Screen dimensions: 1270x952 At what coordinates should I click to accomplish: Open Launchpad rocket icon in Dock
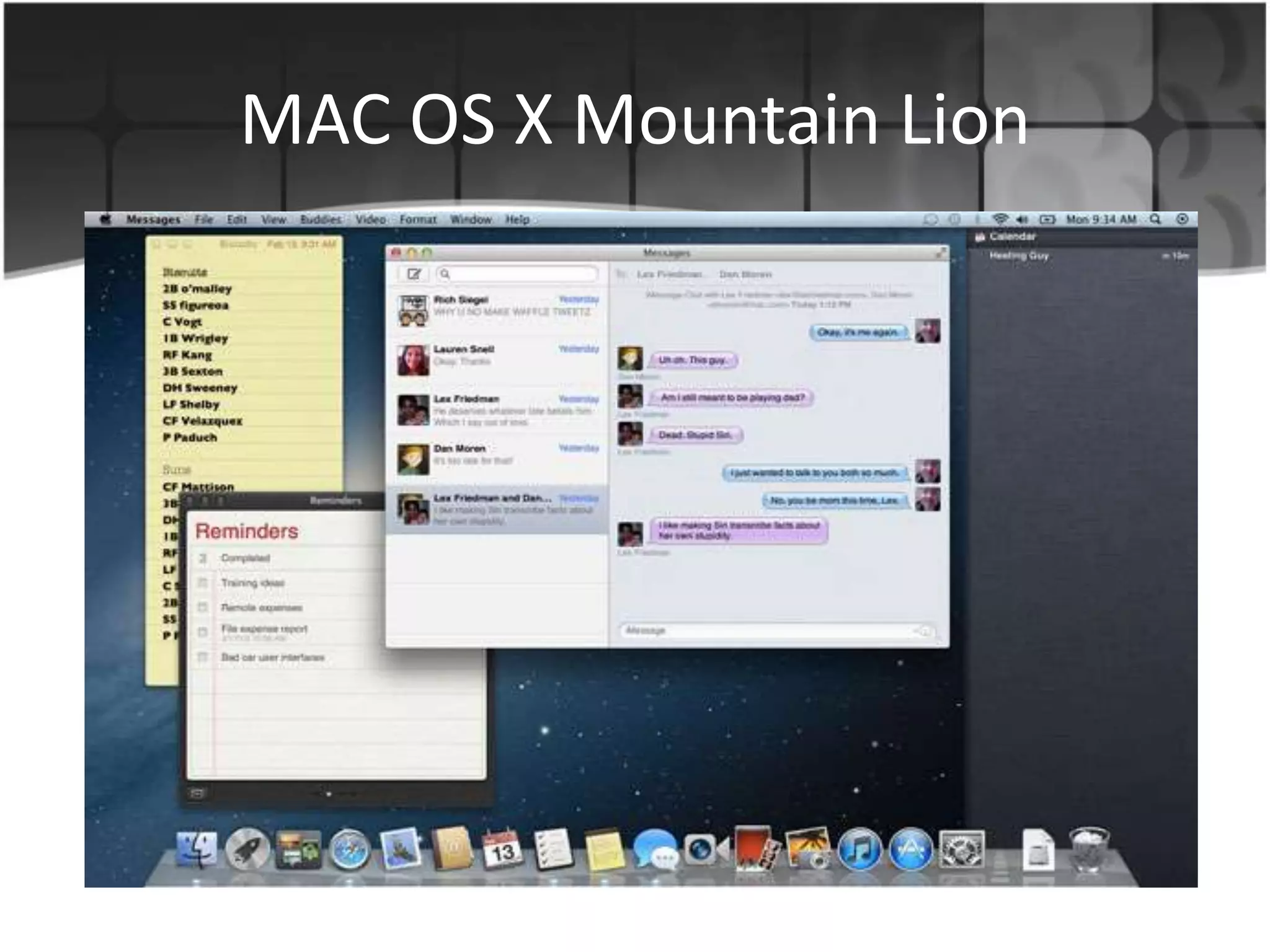tap(247, 849)
